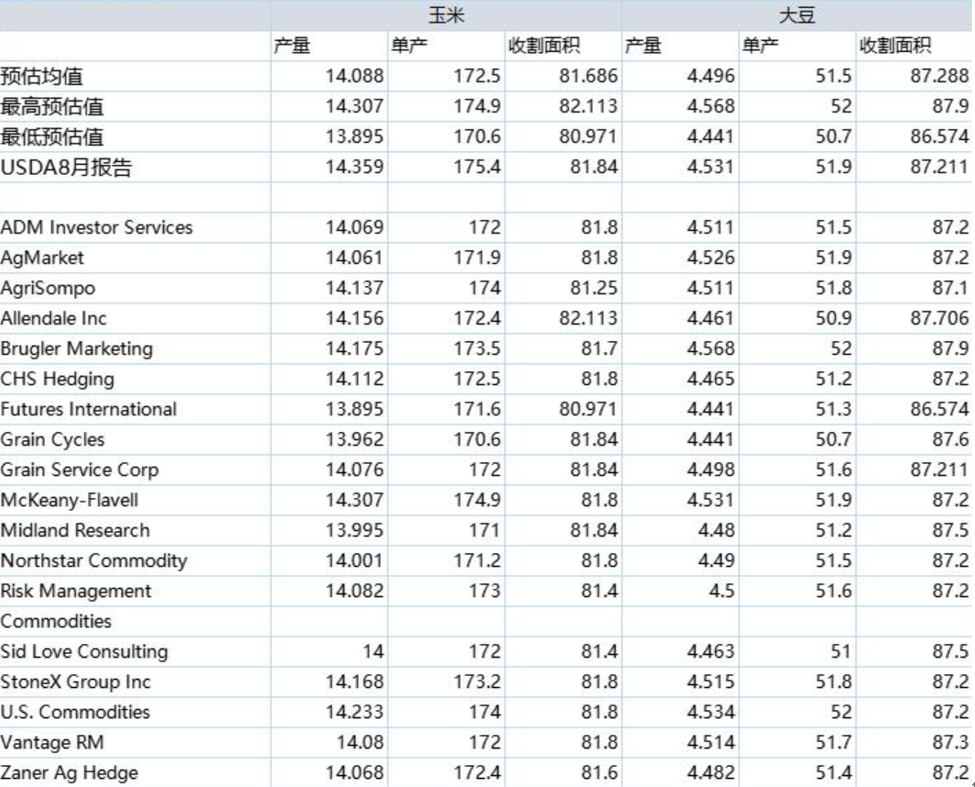Image resolution: width=975 pixels, height=787 pixels.
Task: Click U.S. Commodities corn production 14.233
Action: [354, 712]
